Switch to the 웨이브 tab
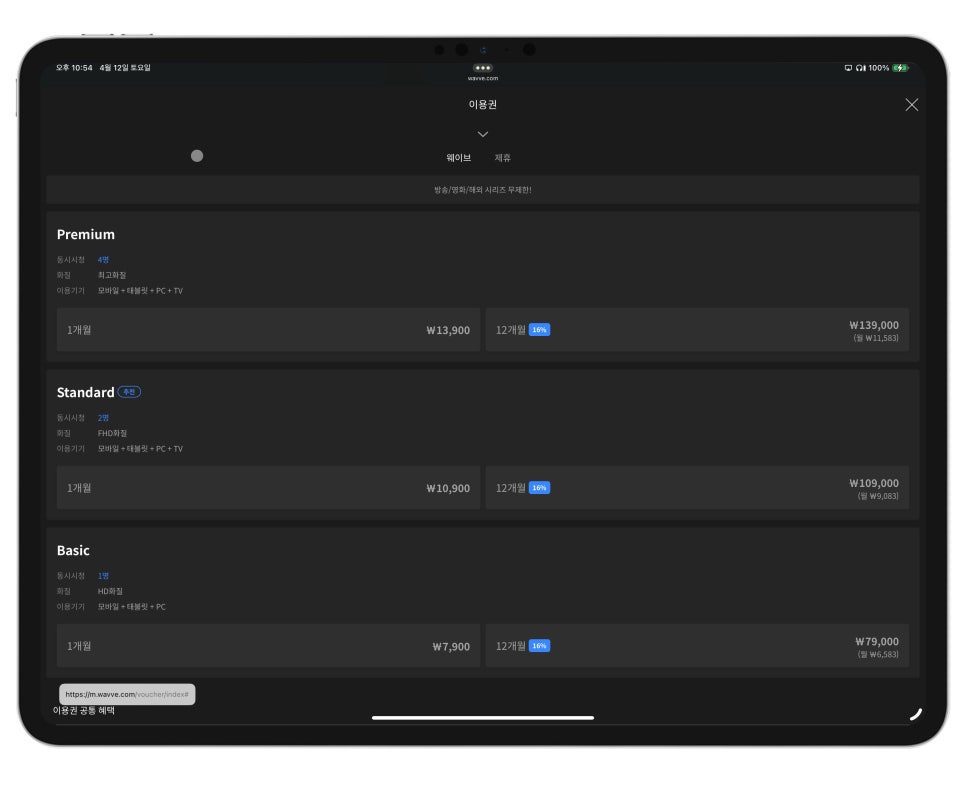This screenshot has height=785, width=966. pos(458,158)
